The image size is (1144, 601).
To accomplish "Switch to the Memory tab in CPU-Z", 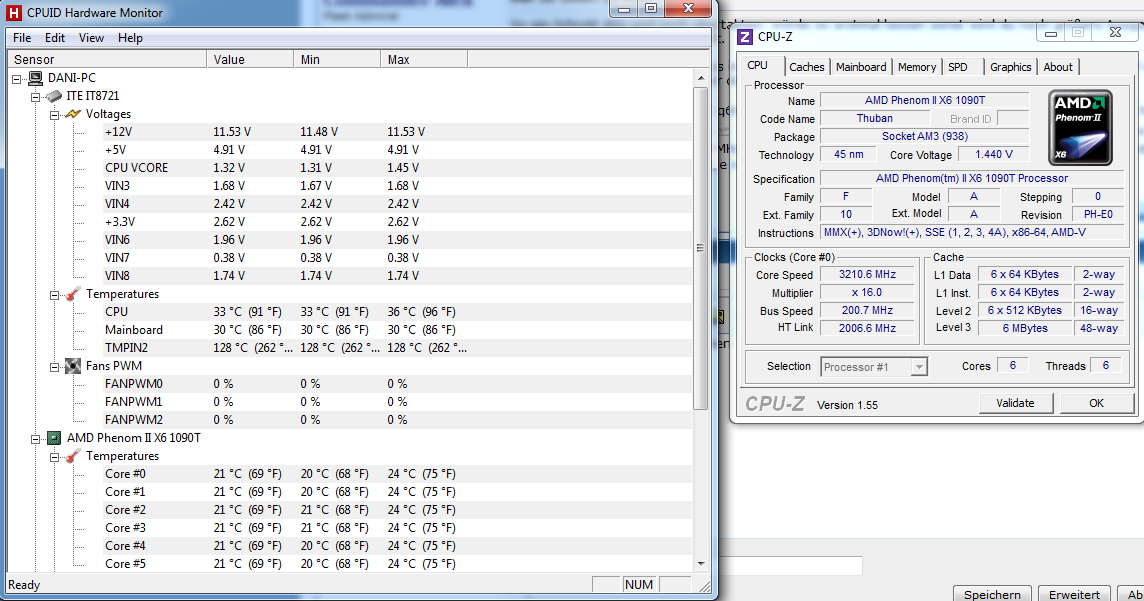I will (x=917, y=67).
